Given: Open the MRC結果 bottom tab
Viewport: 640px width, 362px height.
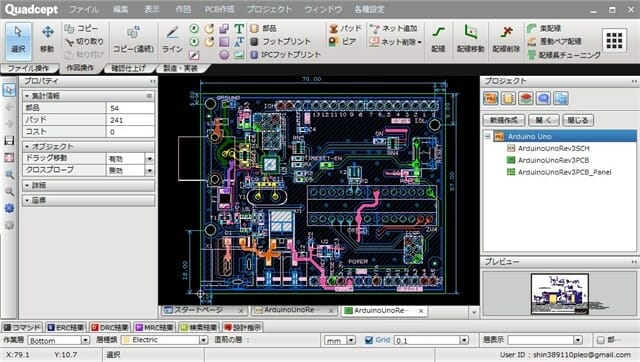Looking at the screenshot, I should click(154, 327).
